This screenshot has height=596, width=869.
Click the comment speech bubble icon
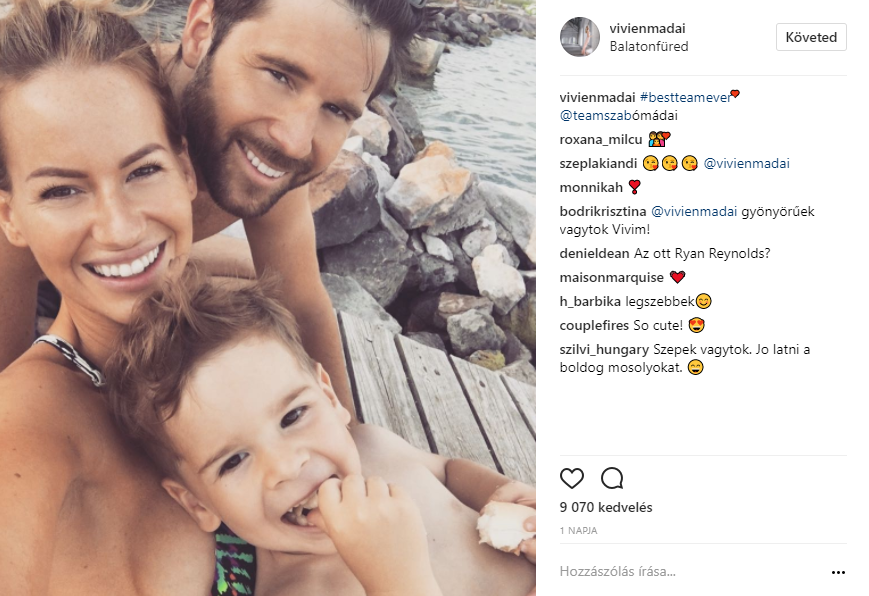(x=612, y=478)
